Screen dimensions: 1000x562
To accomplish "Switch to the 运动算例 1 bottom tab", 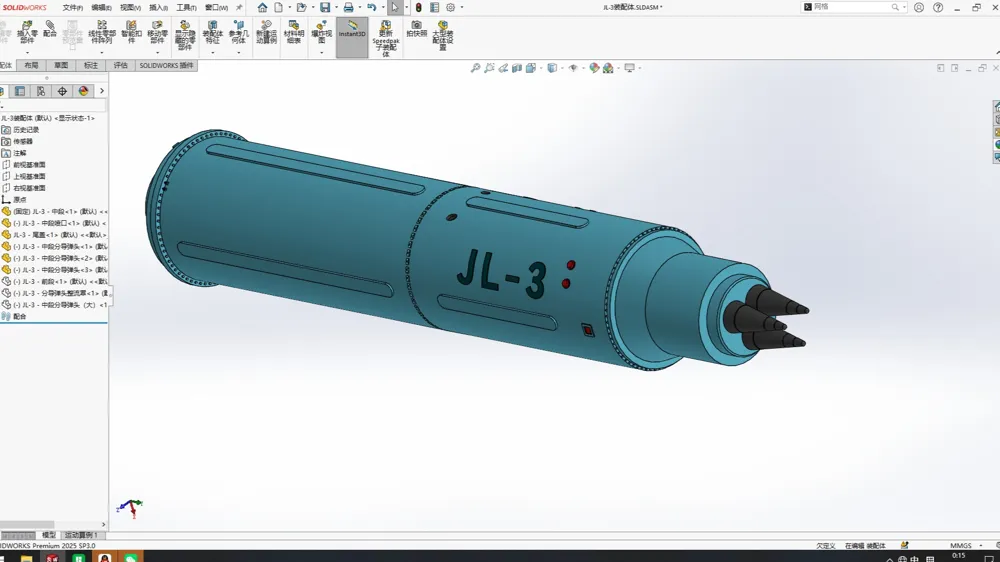I will [81, 535].
